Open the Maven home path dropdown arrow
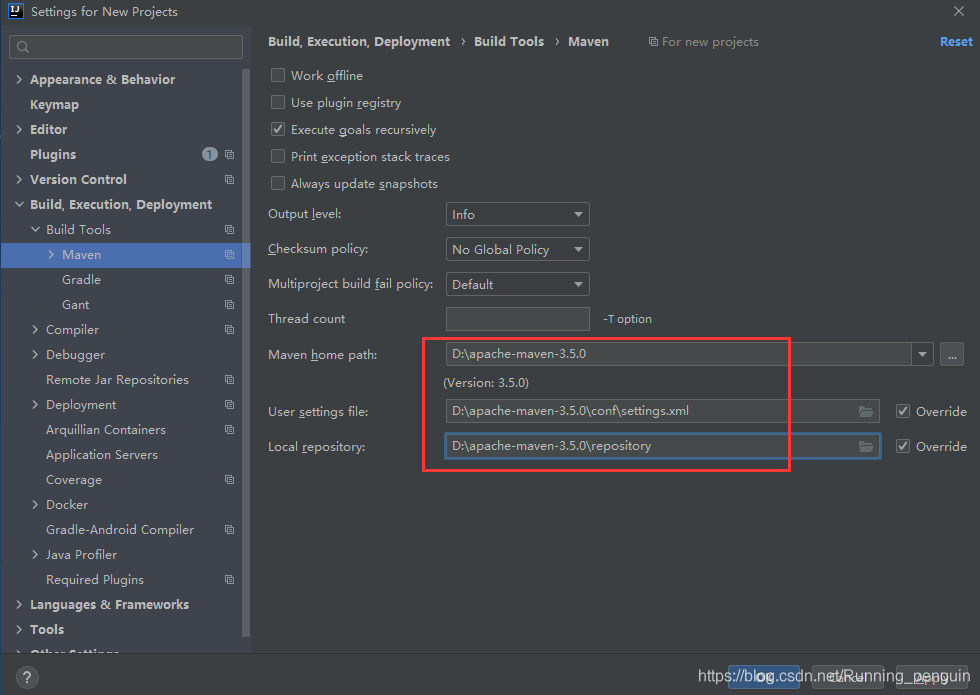The width and height of the screenshot is (980, 695). tap(922, 354)
